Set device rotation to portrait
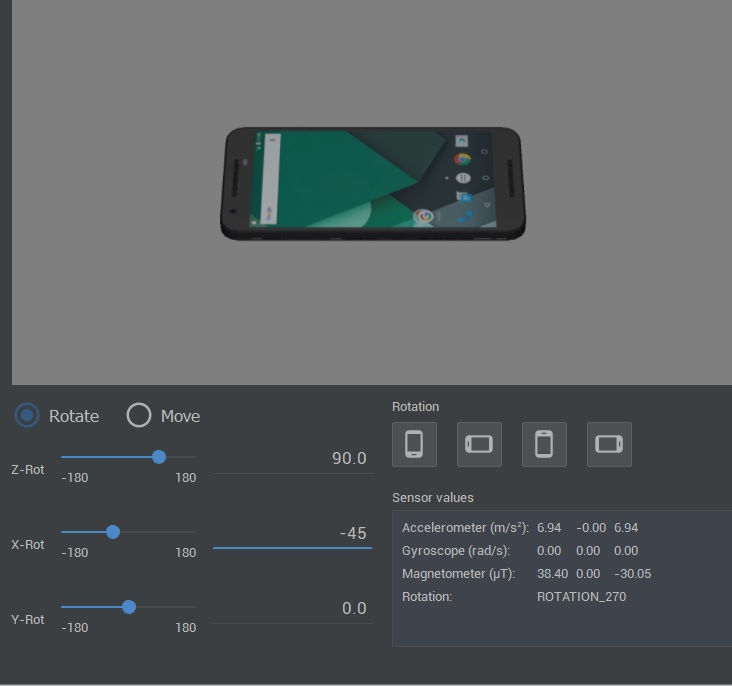 click(x=415, y=445)
